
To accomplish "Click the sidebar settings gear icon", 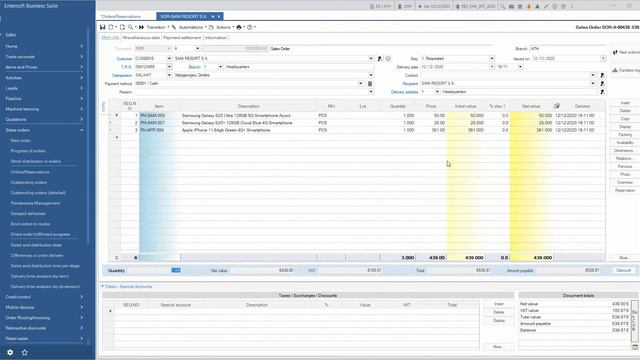I will click(x=10, y=353).
